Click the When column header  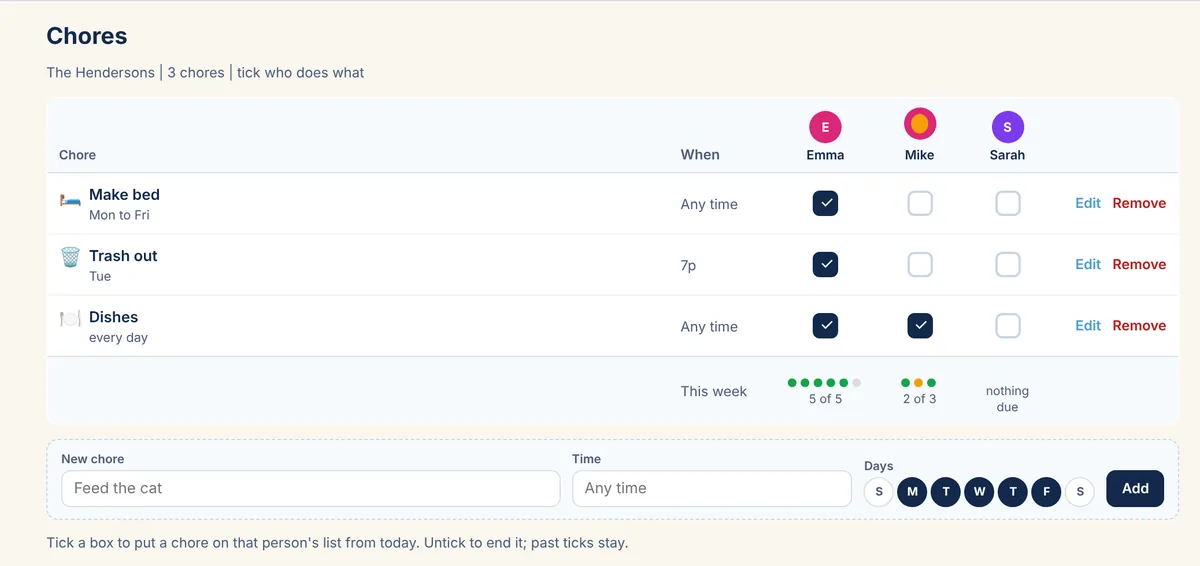click(x=700, y=155)
